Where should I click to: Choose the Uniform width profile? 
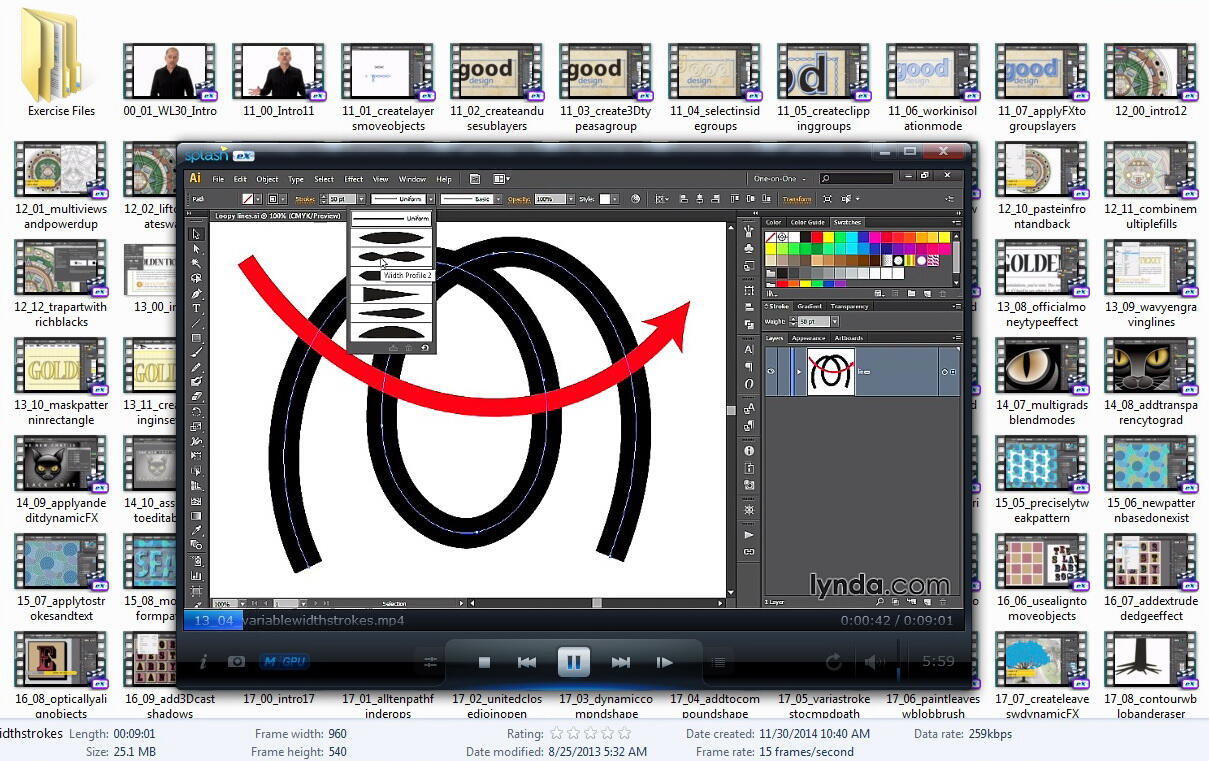(x=391, y=218)
